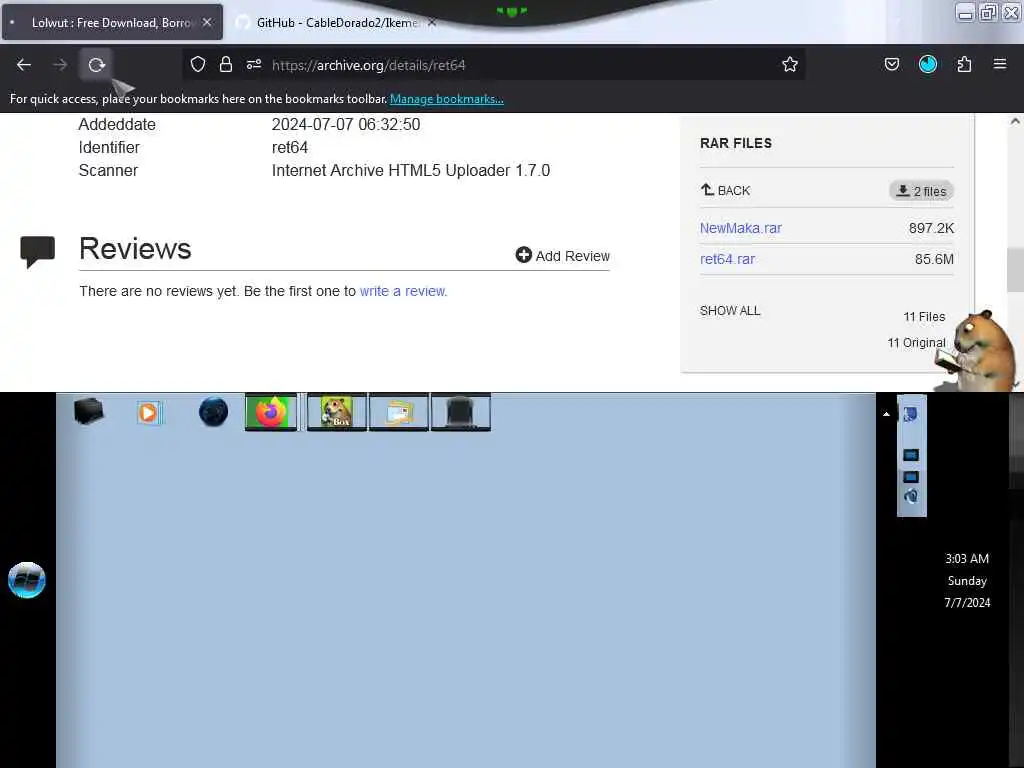Click the hamster reading book mascot
Image resolution: width=1024 pixels, height=768 pixels.
coord(976,351)
